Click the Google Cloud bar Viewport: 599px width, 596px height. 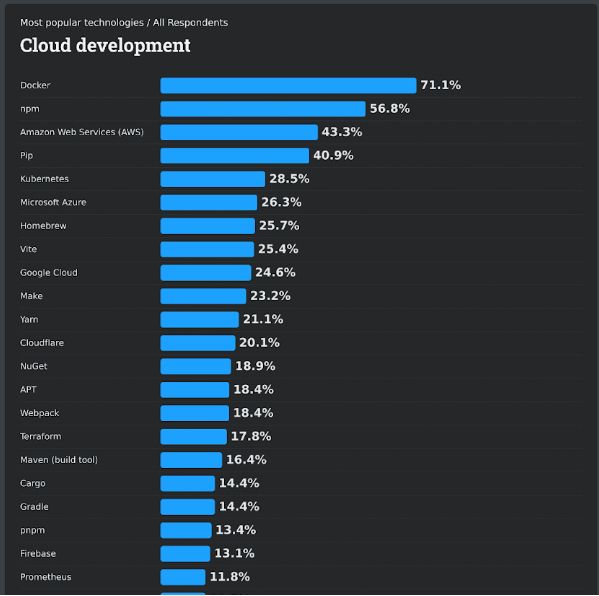(206, 273)
